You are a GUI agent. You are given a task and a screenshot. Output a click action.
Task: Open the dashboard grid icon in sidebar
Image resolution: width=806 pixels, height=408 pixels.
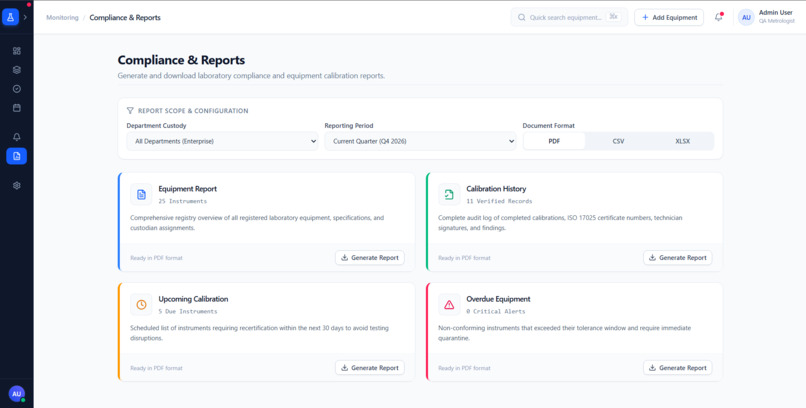(x=16, y=51)
